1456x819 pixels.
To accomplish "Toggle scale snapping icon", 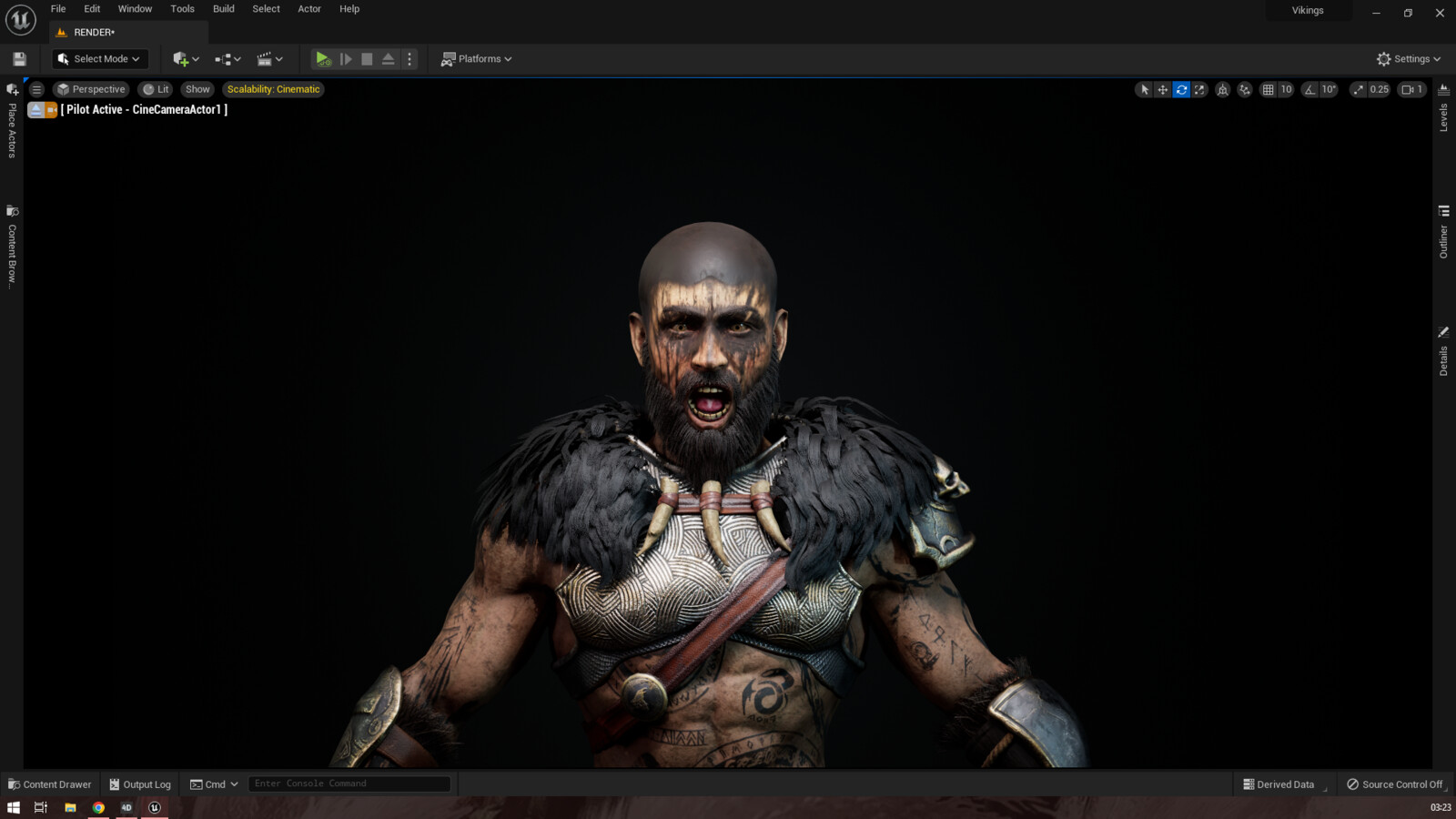I will click(x=1359, y=89).
